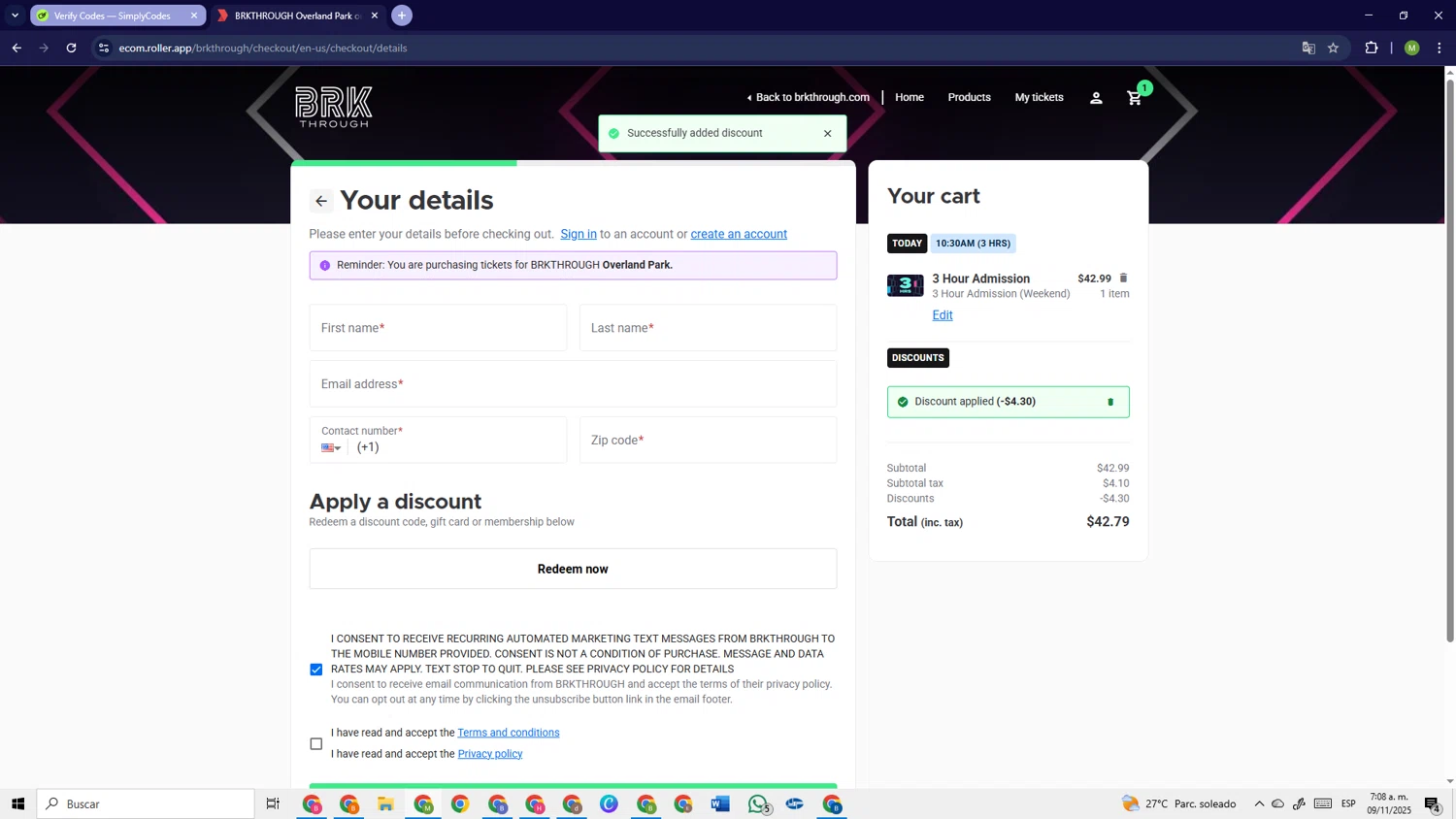This screenshot has height=819, width=1456.
Task: Open the browser extensions puzzle icon
Action: pos(1371,48)
